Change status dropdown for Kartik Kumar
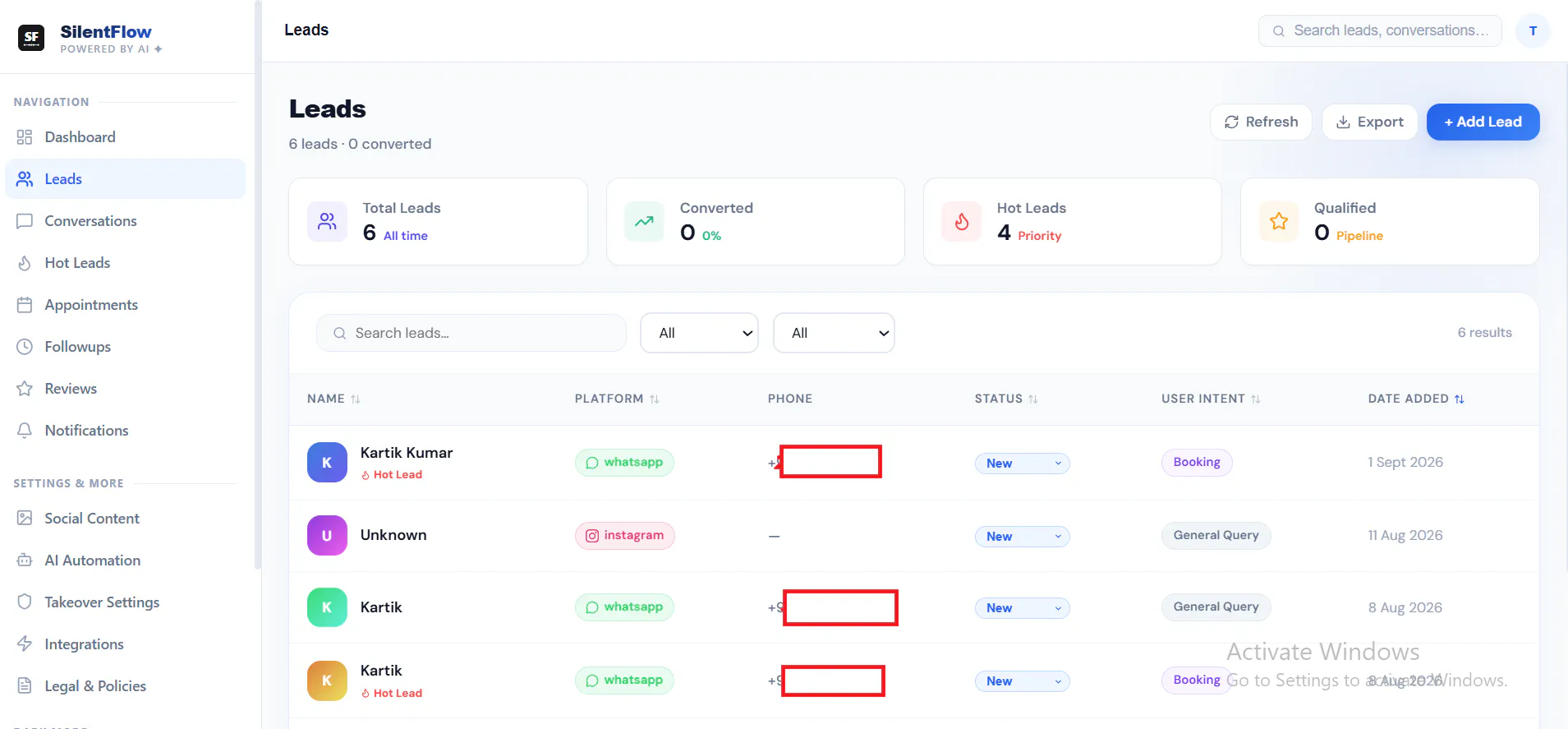 [1023, 464]
